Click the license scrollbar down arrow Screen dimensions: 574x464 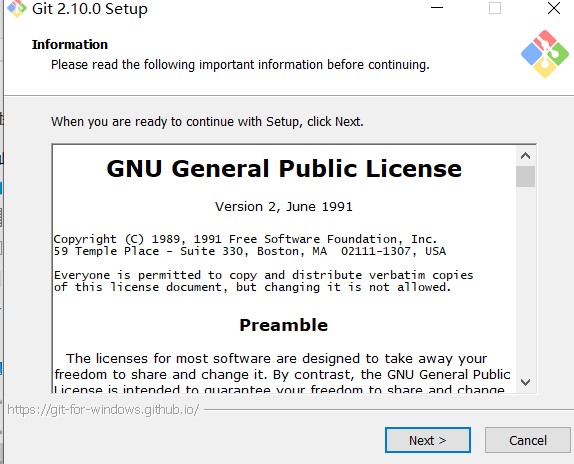[x=525, y=382]
